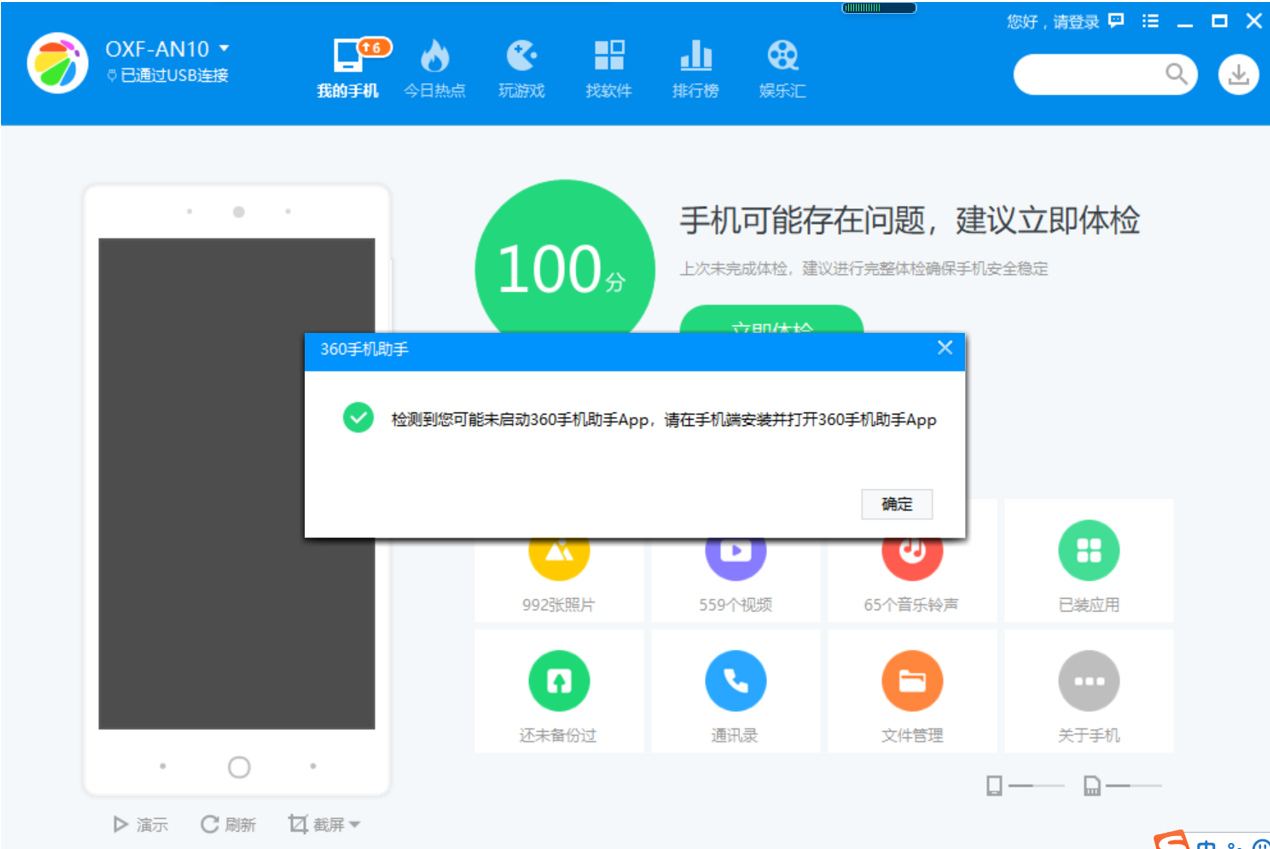Click the Sogou input method icon

point(1170,840)
